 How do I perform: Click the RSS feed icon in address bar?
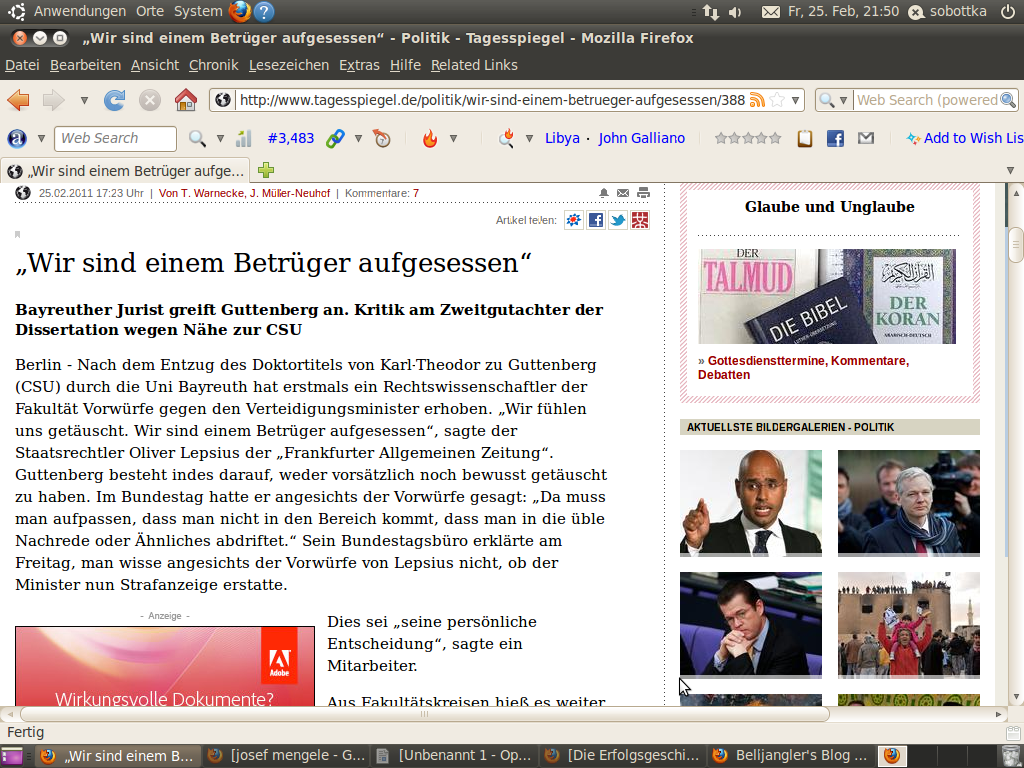click(757, 100)
